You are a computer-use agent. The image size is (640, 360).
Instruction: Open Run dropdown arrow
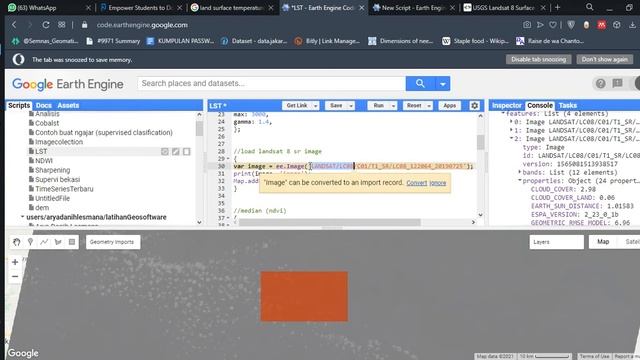click(393, 106)
